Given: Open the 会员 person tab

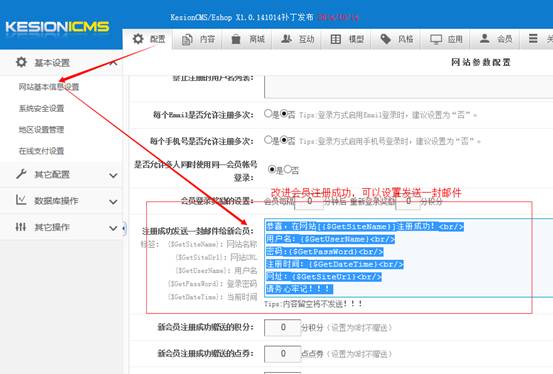Looking at the screenshot, I should [x=495, y=39].
